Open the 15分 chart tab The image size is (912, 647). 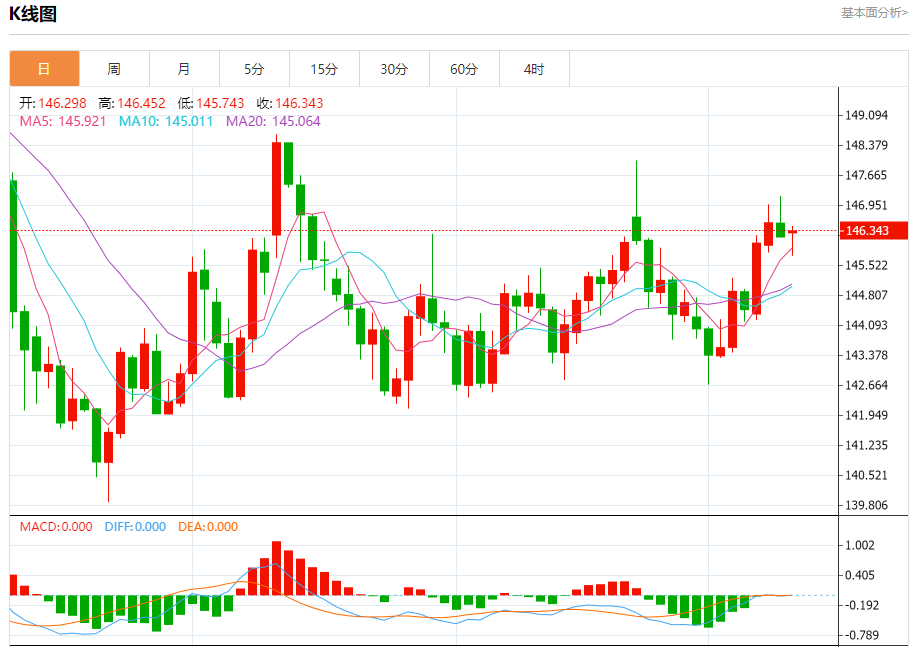[324, 69]
